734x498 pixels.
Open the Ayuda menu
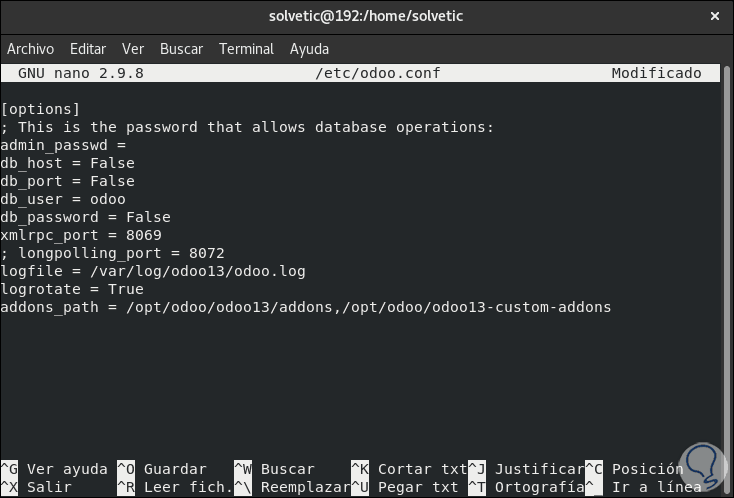(309, 49)
